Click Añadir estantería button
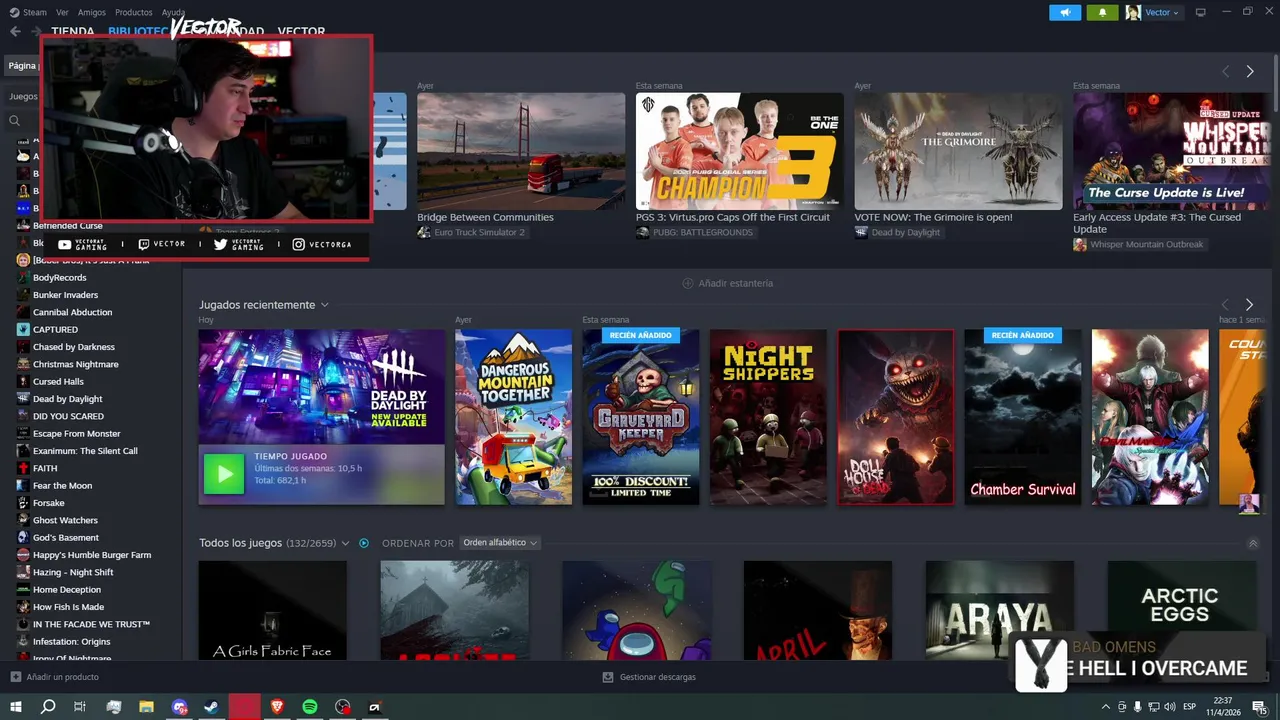Viewport: 1280px width, 720px height. (x=728, y=283)
